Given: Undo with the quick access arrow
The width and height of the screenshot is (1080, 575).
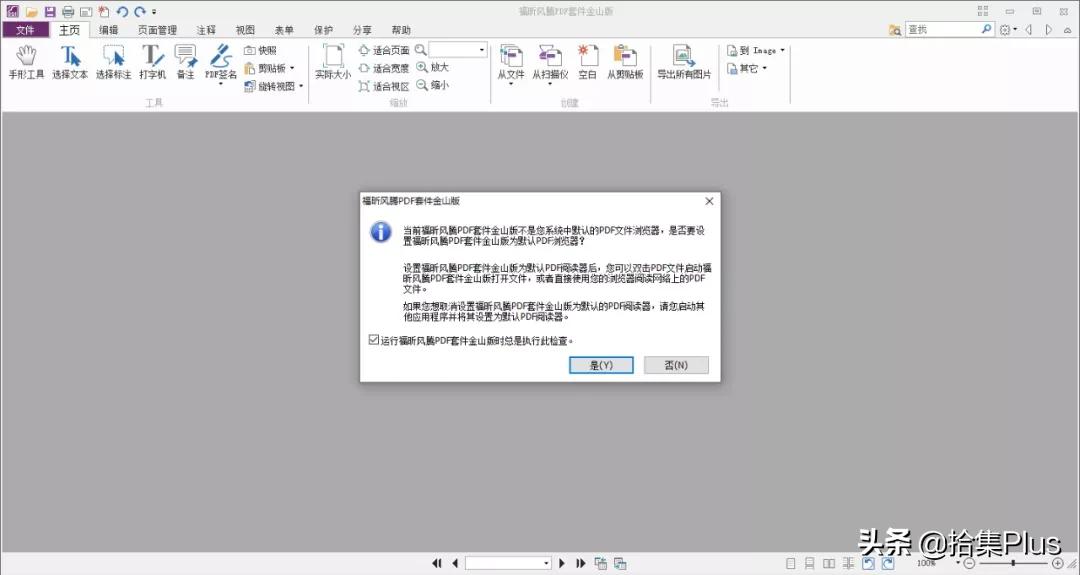Looking at the screenshot, I should point(122,12).
